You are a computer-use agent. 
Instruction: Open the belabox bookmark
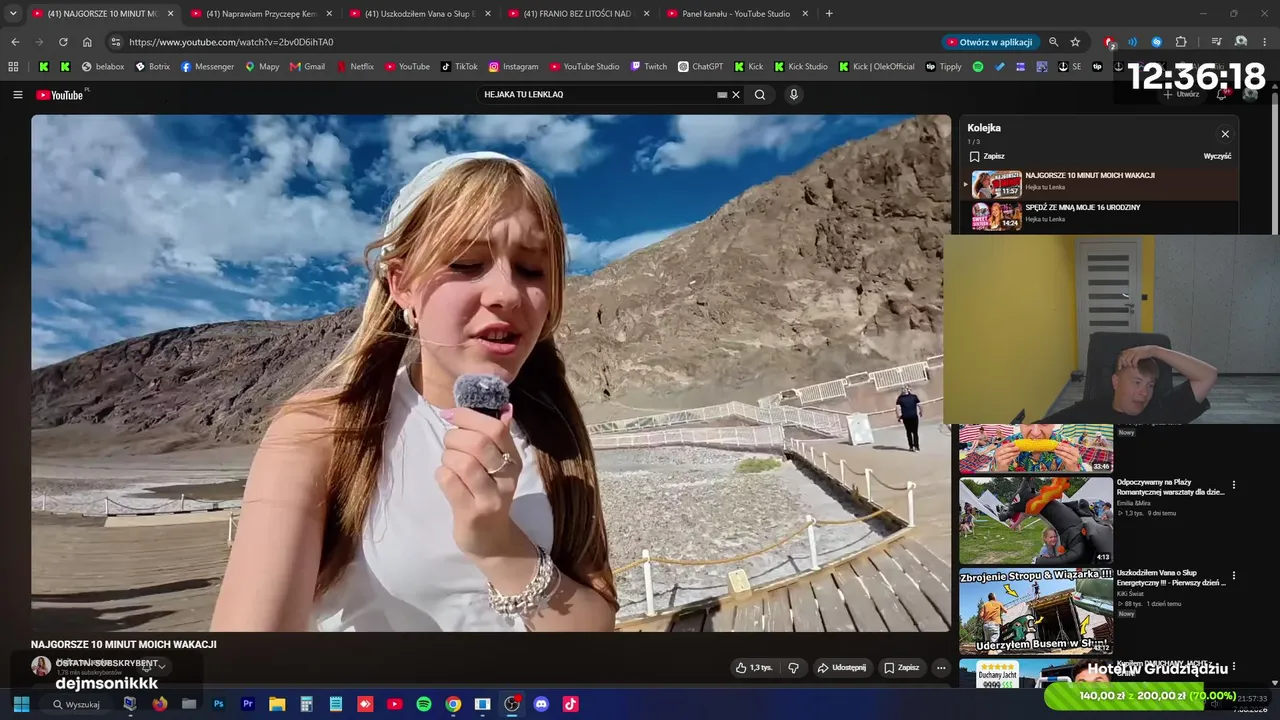click(103, 67)
